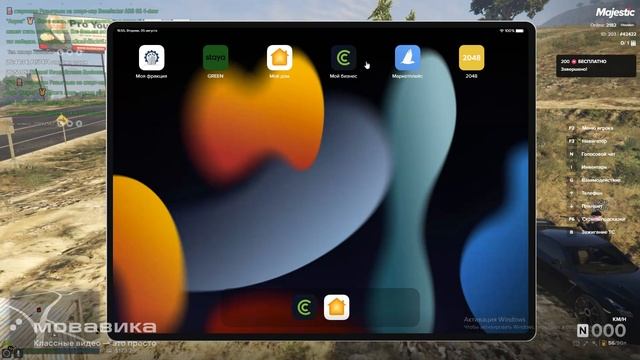
Task: Click the Навигатор hint row
Action: (x=588, y=141)
